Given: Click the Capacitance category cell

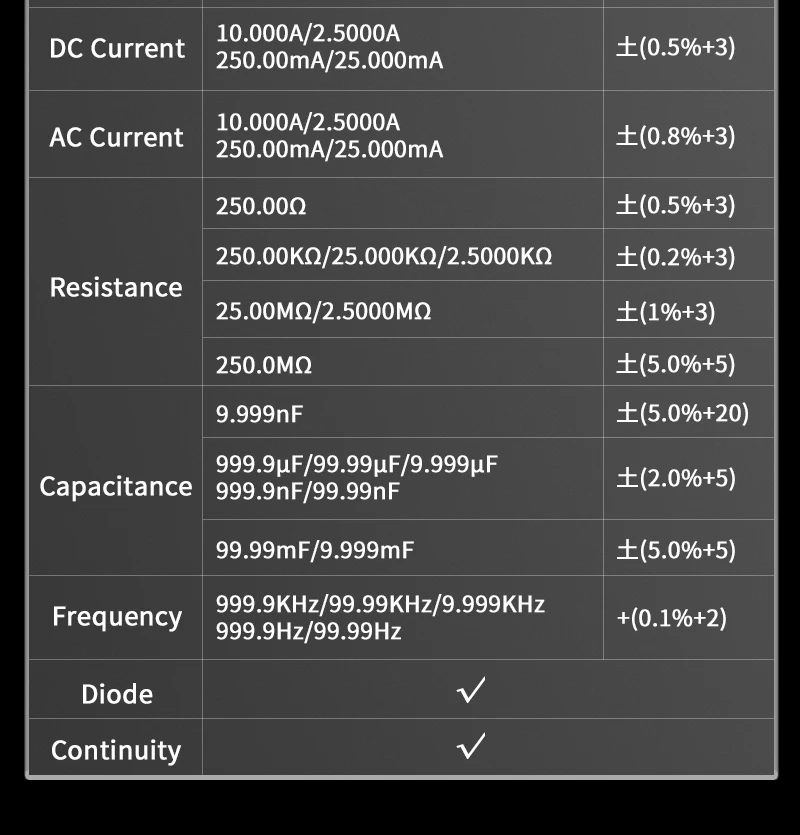Looking at the screenshot, I should pos(116,480).
